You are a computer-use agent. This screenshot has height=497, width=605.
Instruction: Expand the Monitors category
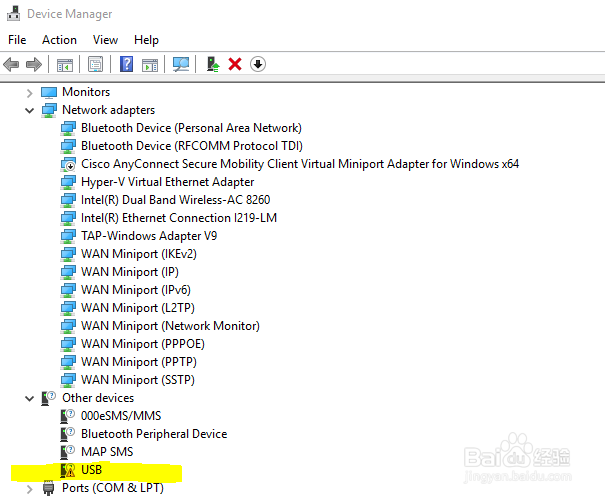pos(30,93)
